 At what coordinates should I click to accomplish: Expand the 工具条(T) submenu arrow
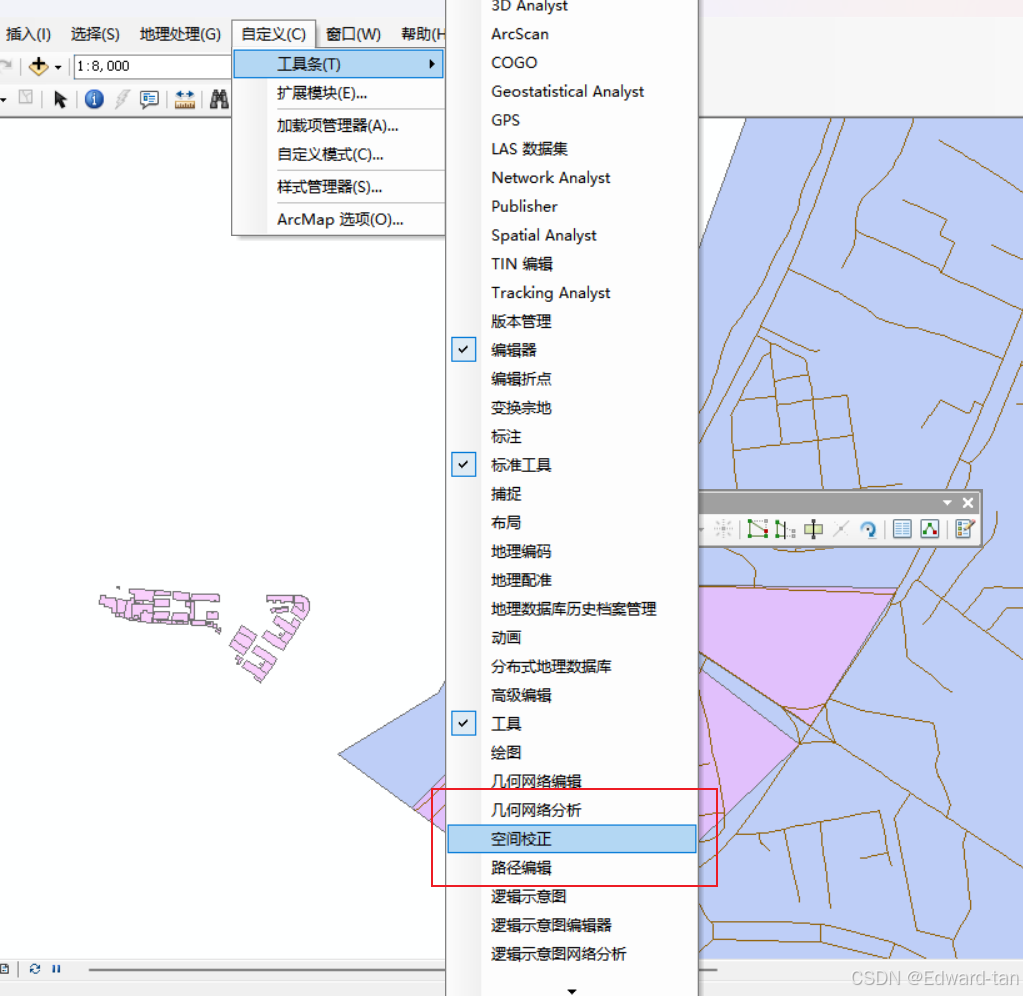pos(433,63)
